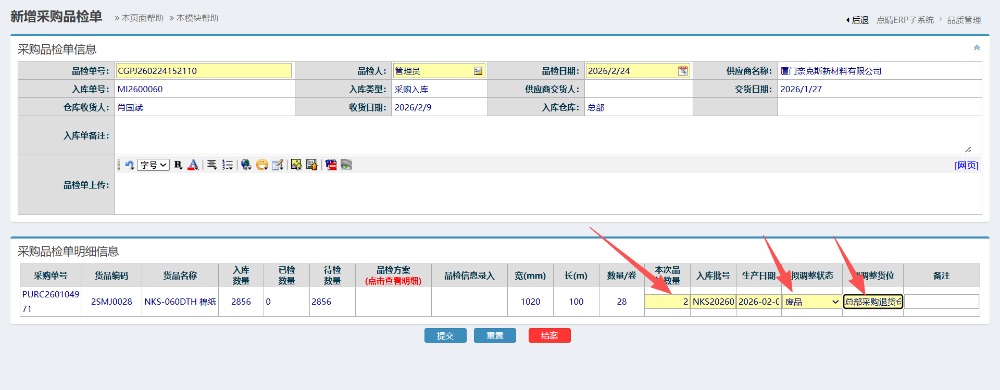Click the 数量/卷 value 28
The image size is (1000, 390).
(622, 302)
